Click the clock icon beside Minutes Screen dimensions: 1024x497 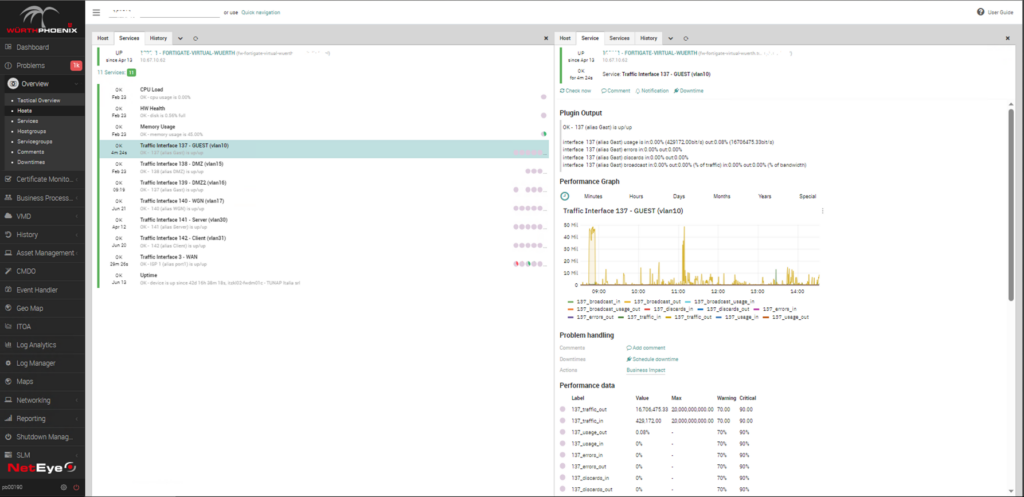565,196
